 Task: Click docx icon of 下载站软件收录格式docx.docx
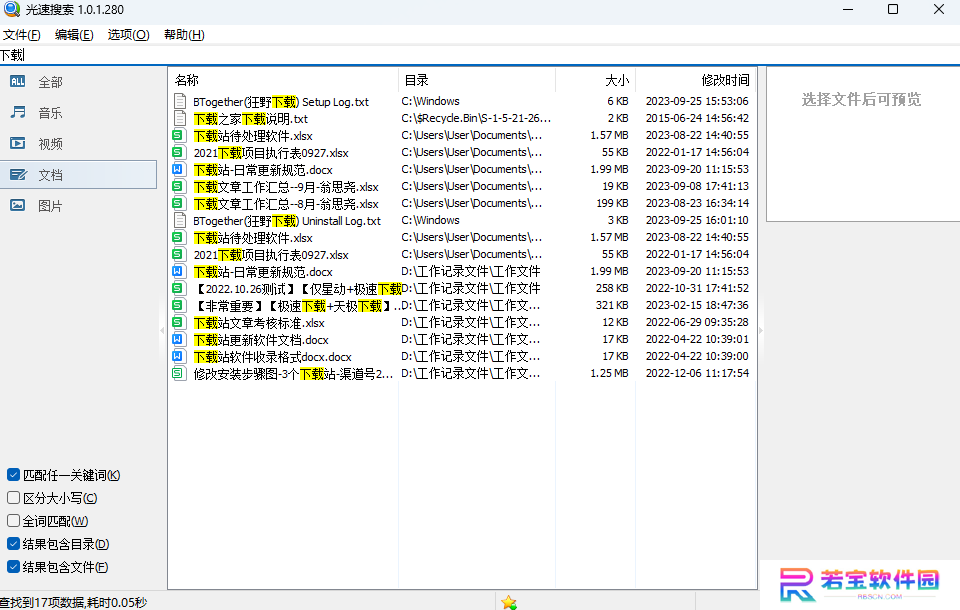178,356
